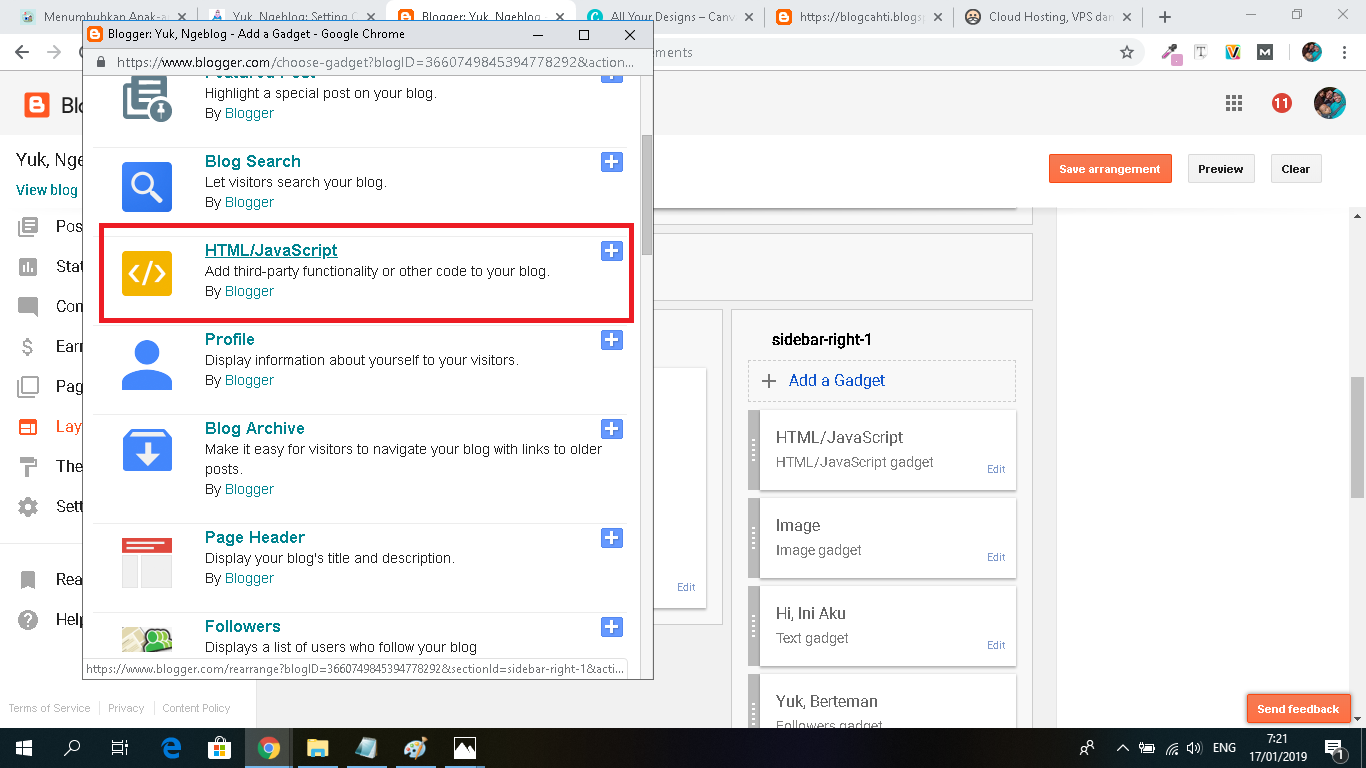Click the Help question-mark sidebar icon
The image size is (1366, 768).
(28, 620)
